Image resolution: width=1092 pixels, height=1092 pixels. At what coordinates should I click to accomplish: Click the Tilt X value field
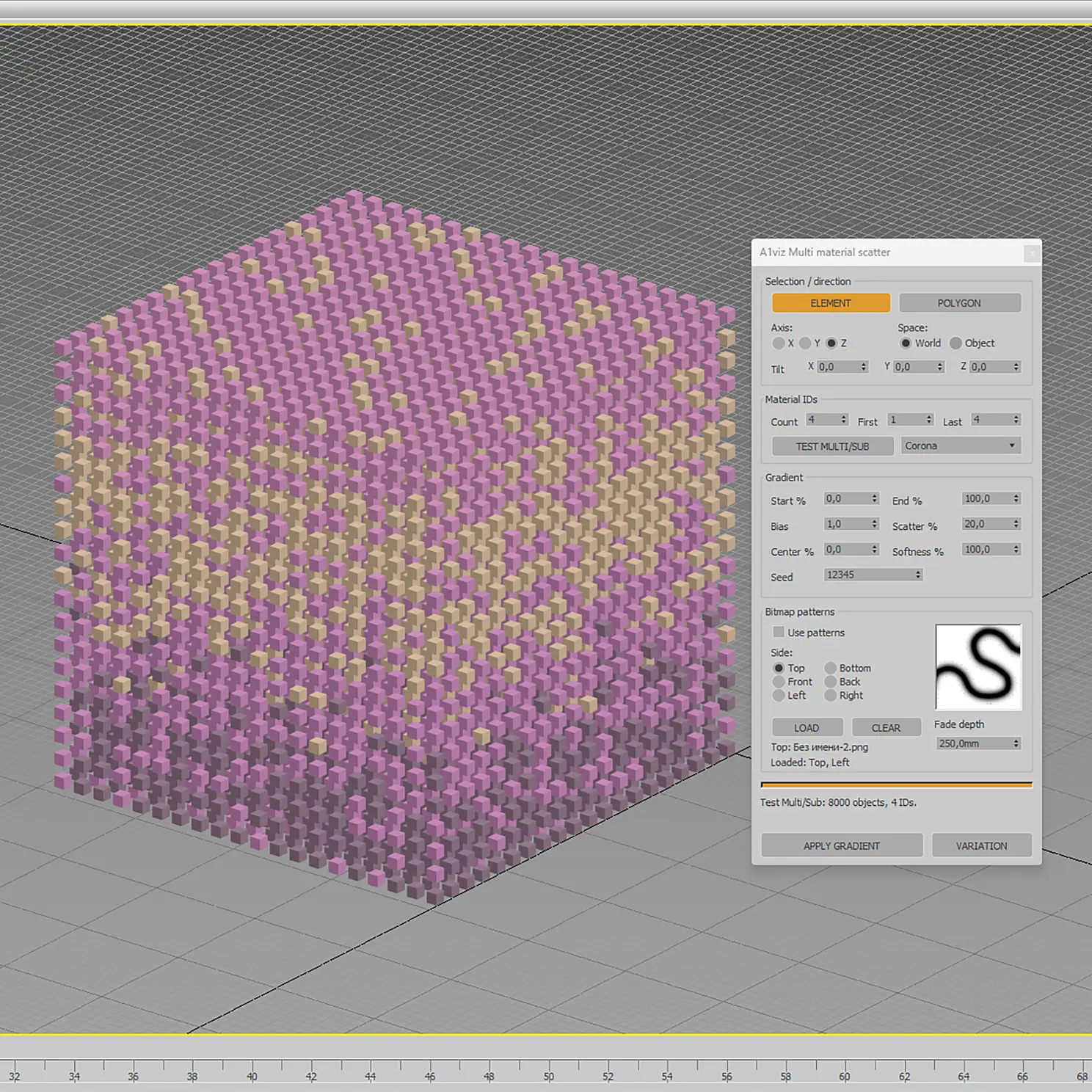click(838, 367)
